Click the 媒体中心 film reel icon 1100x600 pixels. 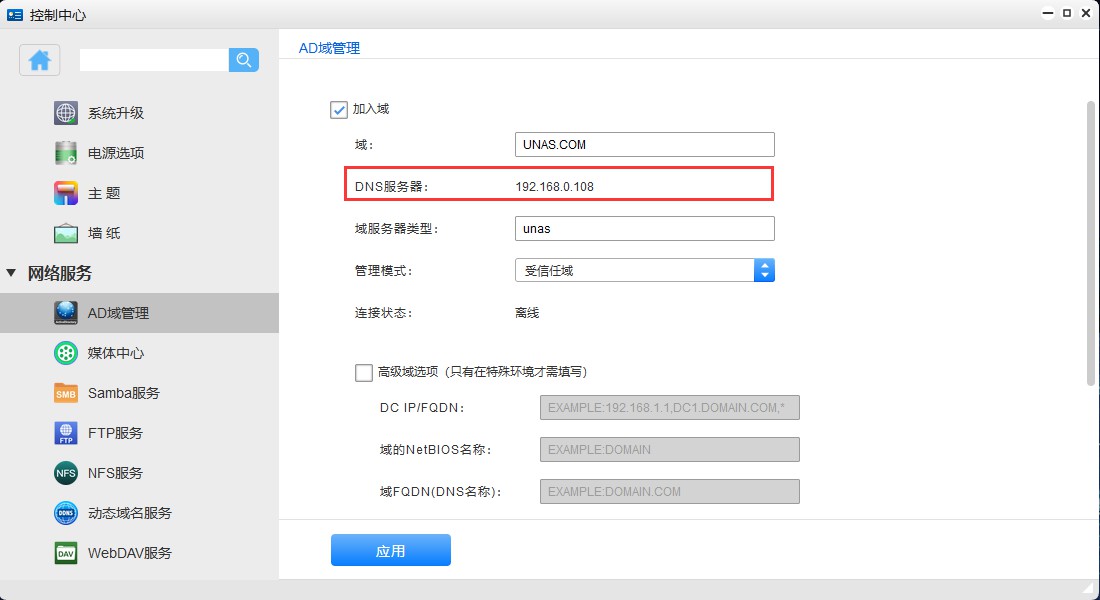66,353
